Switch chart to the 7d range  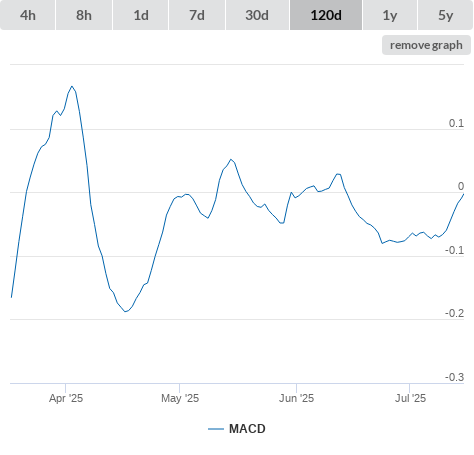197,15
